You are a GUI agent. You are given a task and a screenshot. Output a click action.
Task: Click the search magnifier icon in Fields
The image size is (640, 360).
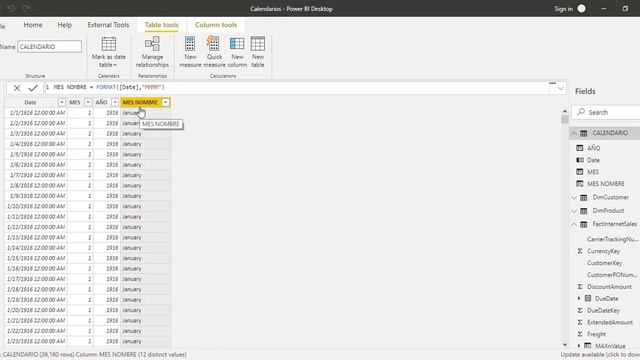581,112
